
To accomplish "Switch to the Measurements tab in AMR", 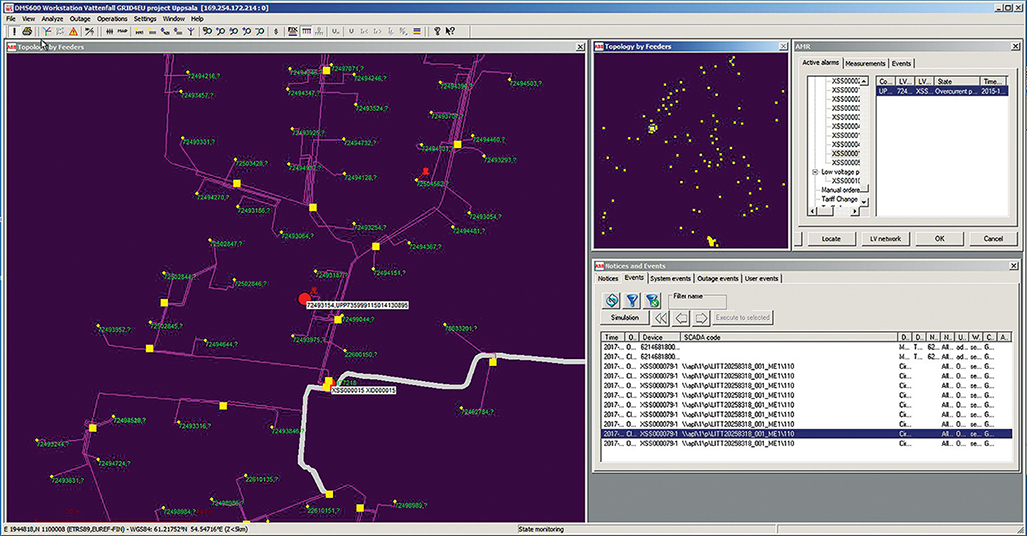I will (x=865, y=63).
